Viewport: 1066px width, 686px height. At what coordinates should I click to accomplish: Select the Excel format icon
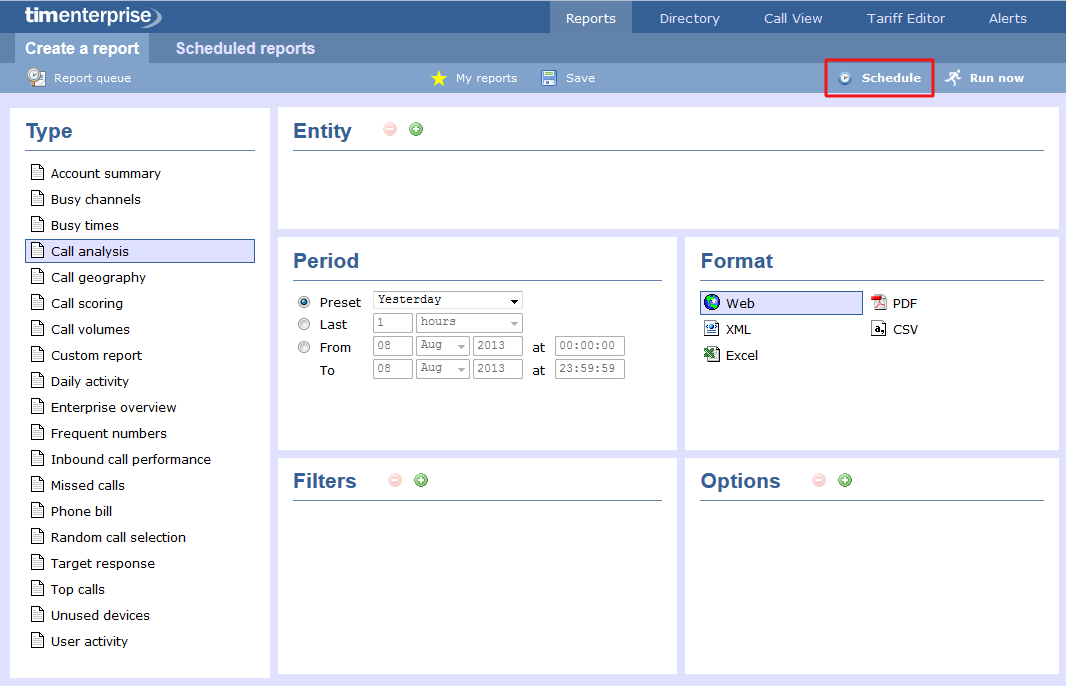[713, 355]
